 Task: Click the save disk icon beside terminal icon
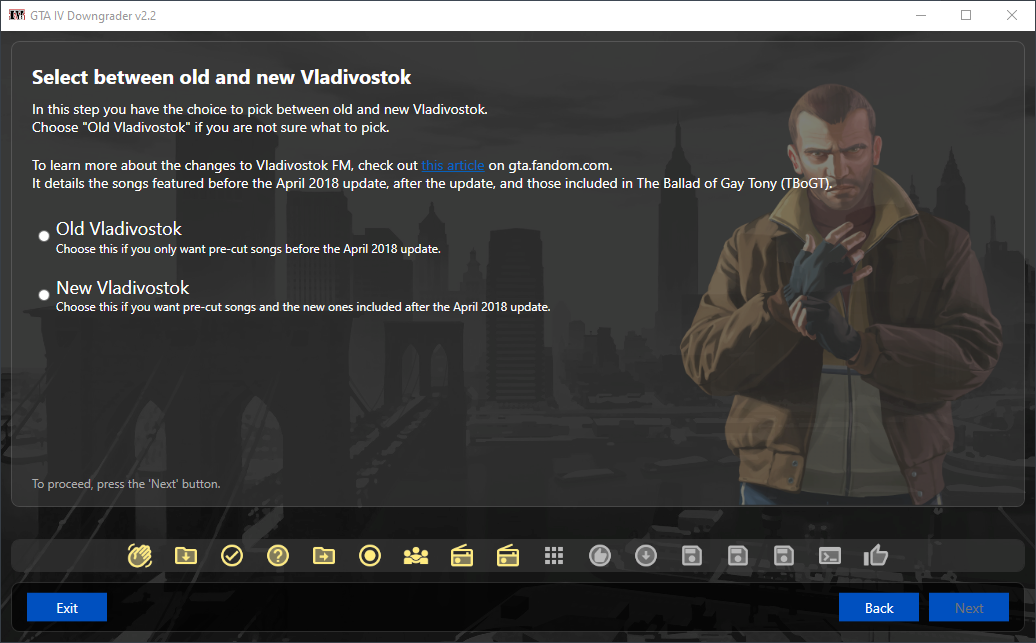tap(784, 556)
